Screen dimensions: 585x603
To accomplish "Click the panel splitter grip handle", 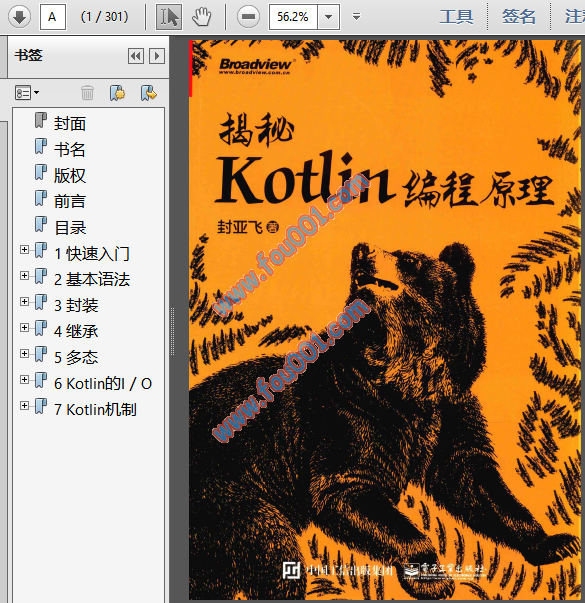I will [172, 331].
